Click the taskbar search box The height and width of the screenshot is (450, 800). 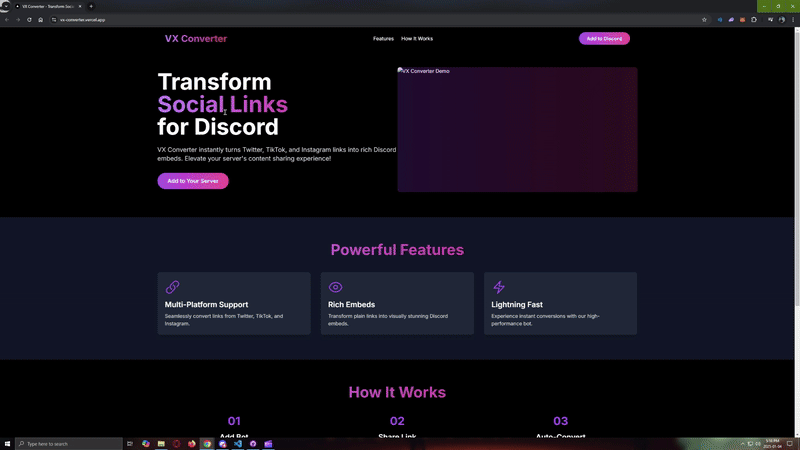[69, 444]
